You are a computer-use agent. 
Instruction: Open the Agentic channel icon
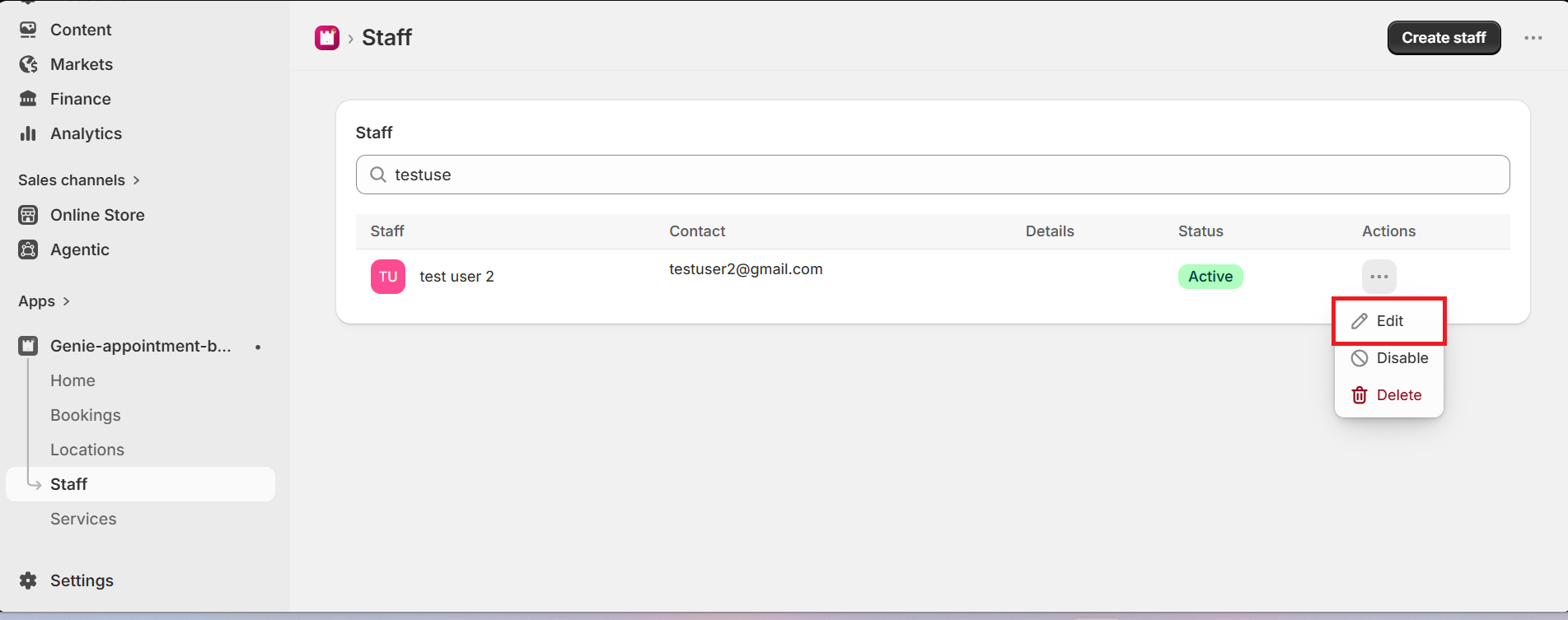(x=28, y=249)
